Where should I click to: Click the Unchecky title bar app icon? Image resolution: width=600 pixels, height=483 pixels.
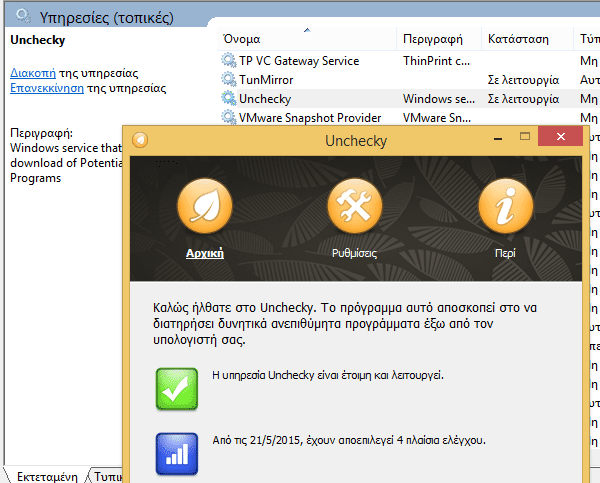tap(140, 140)
